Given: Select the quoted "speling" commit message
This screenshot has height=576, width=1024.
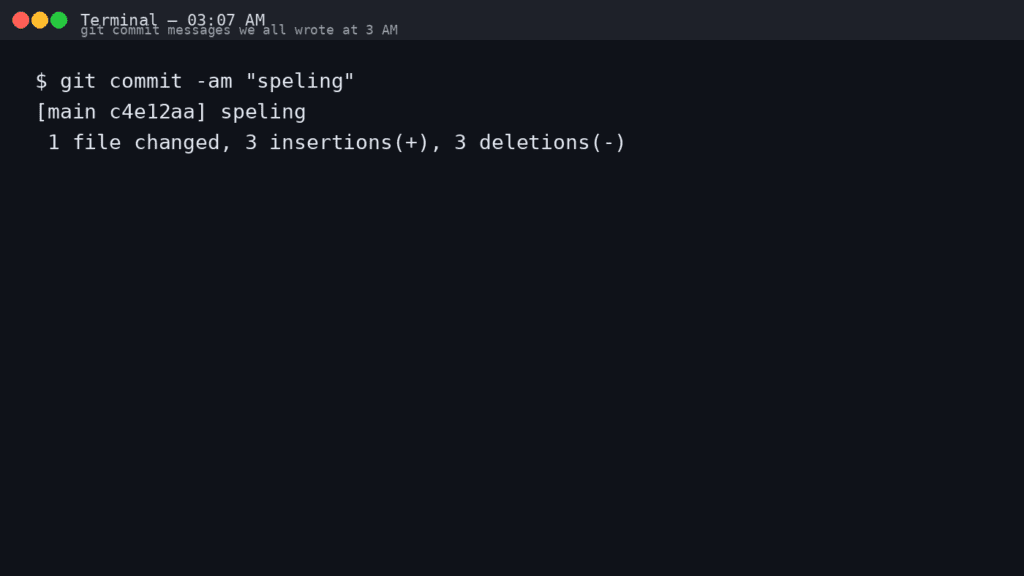Looking at the screenshot, I should 298,81.
